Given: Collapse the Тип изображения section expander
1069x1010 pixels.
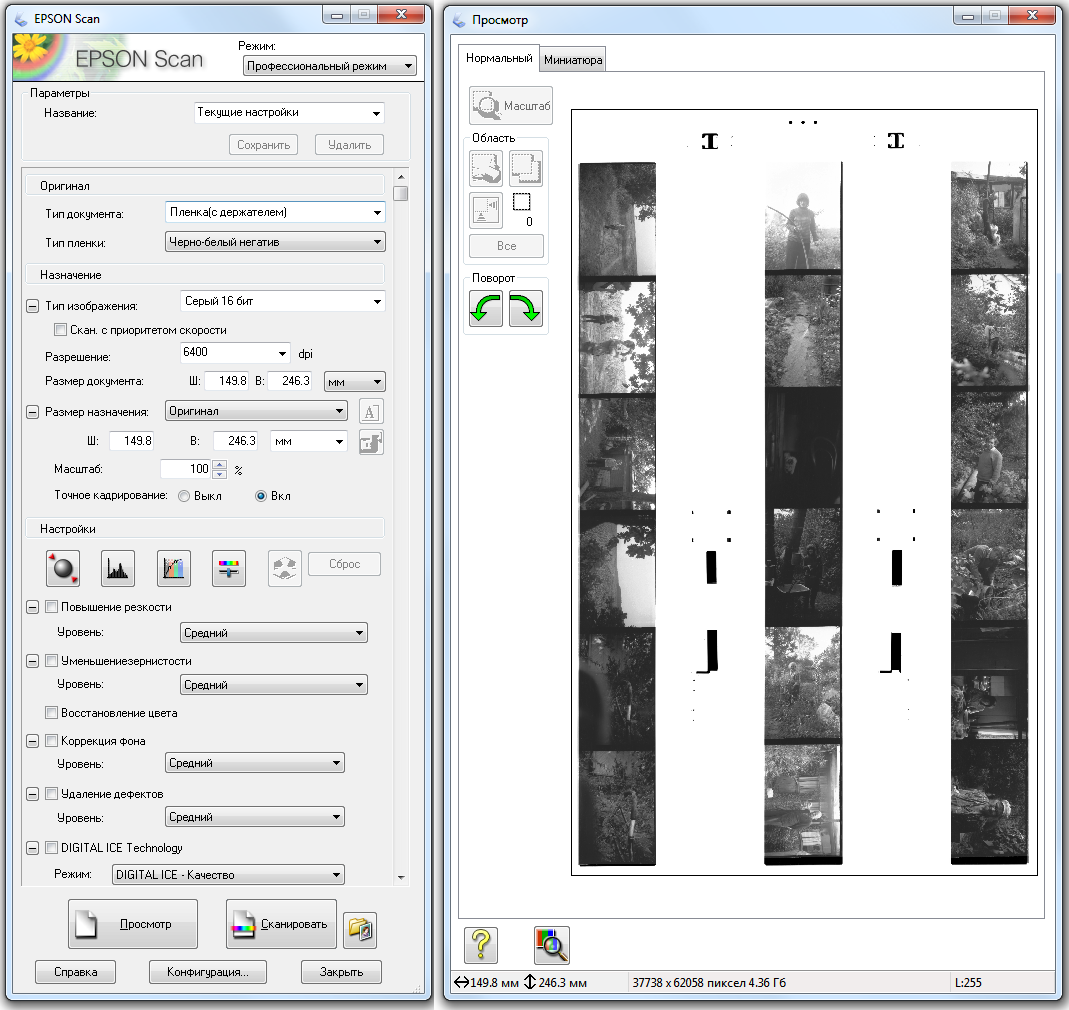Looking at the screenshot, I should tap(32, 306).
